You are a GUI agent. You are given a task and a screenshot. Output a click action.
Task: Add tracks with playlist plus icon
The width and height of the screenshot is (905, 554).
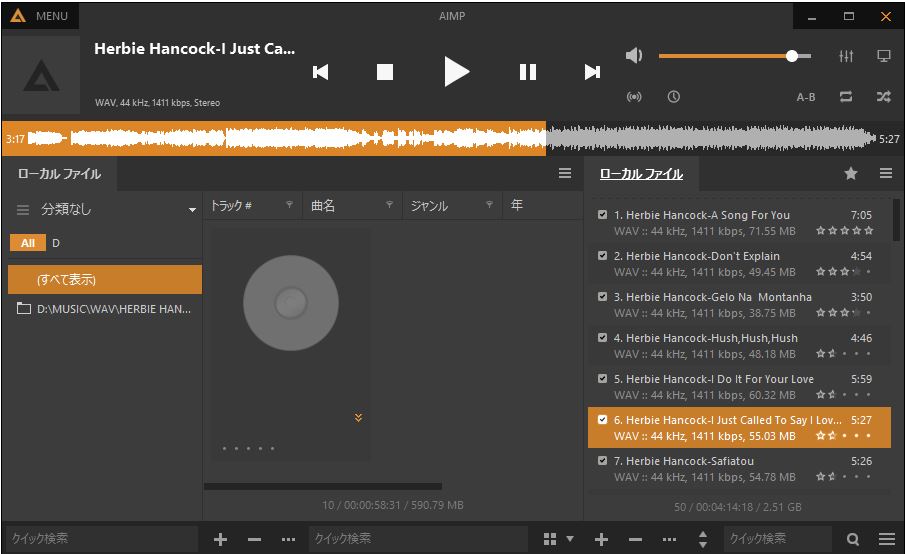coord(601,539)
